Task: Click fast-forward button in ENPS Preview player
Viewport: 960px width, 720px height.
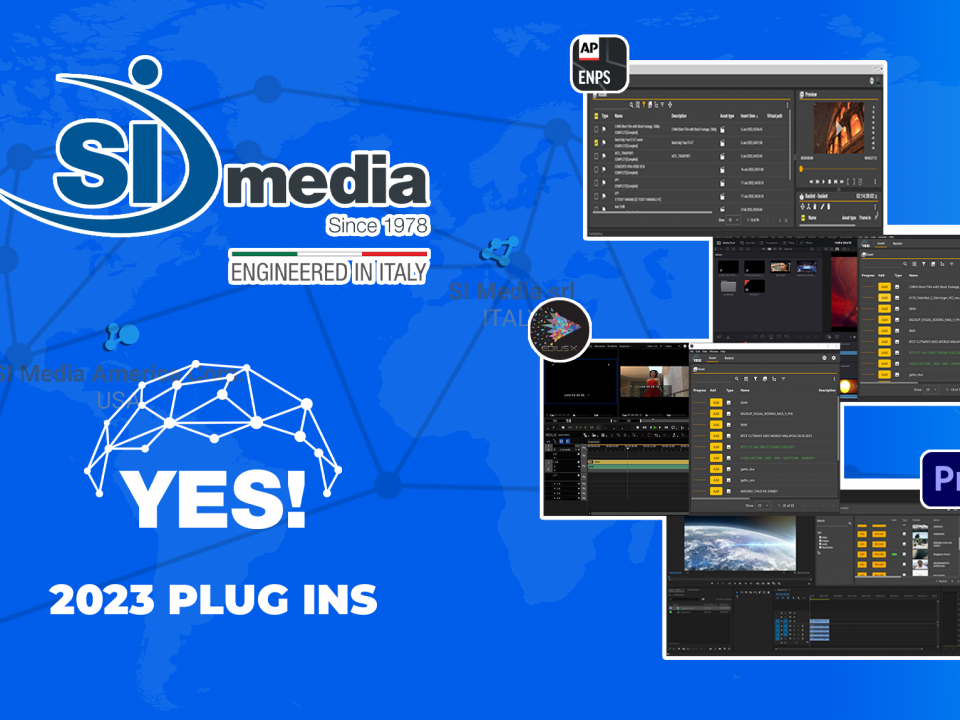Action: pos(842,182)
